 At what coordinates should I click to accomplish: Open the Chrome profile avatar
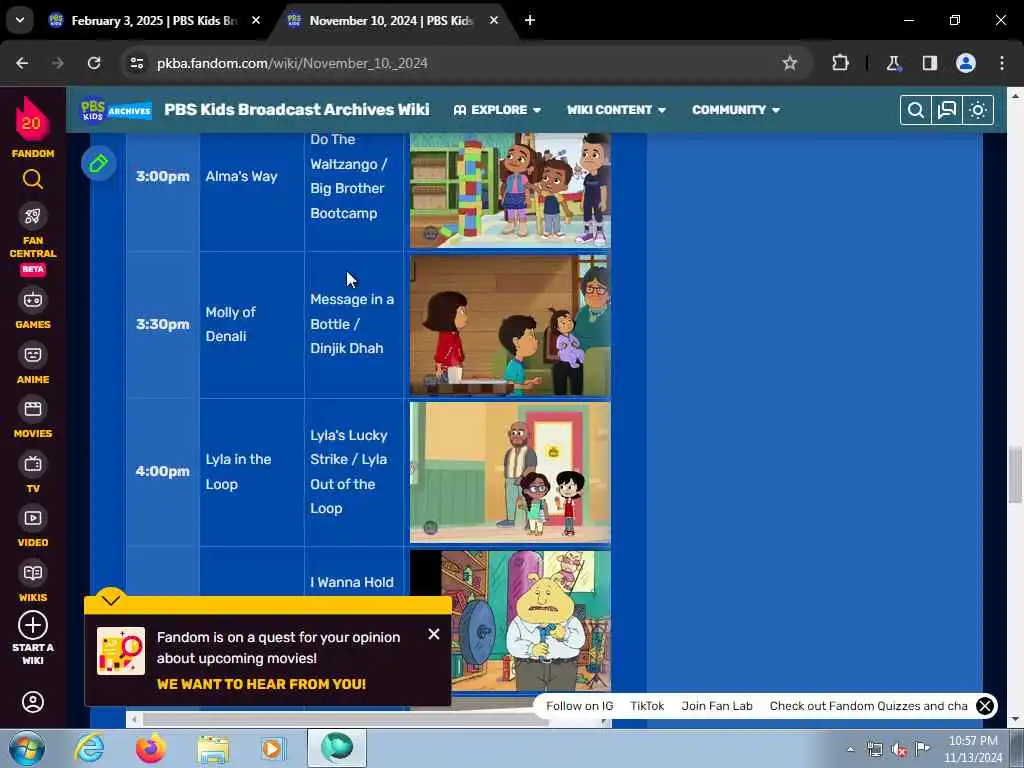click(966, 63)
